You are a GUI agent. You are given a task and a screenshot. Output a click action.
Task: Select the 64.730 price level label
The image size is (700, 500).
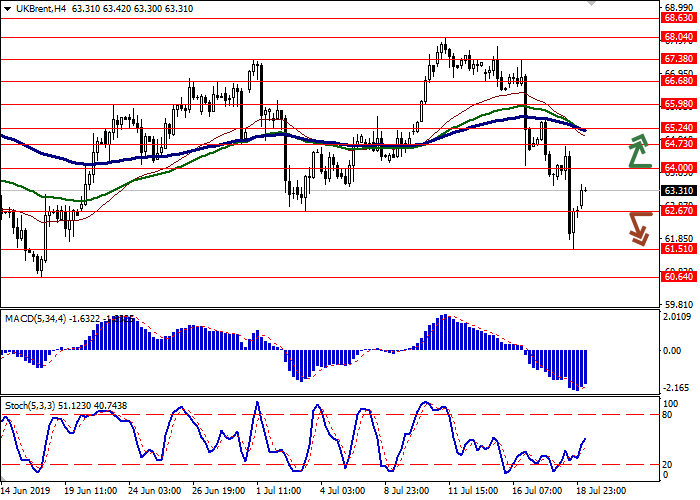[x=678, y=145]
